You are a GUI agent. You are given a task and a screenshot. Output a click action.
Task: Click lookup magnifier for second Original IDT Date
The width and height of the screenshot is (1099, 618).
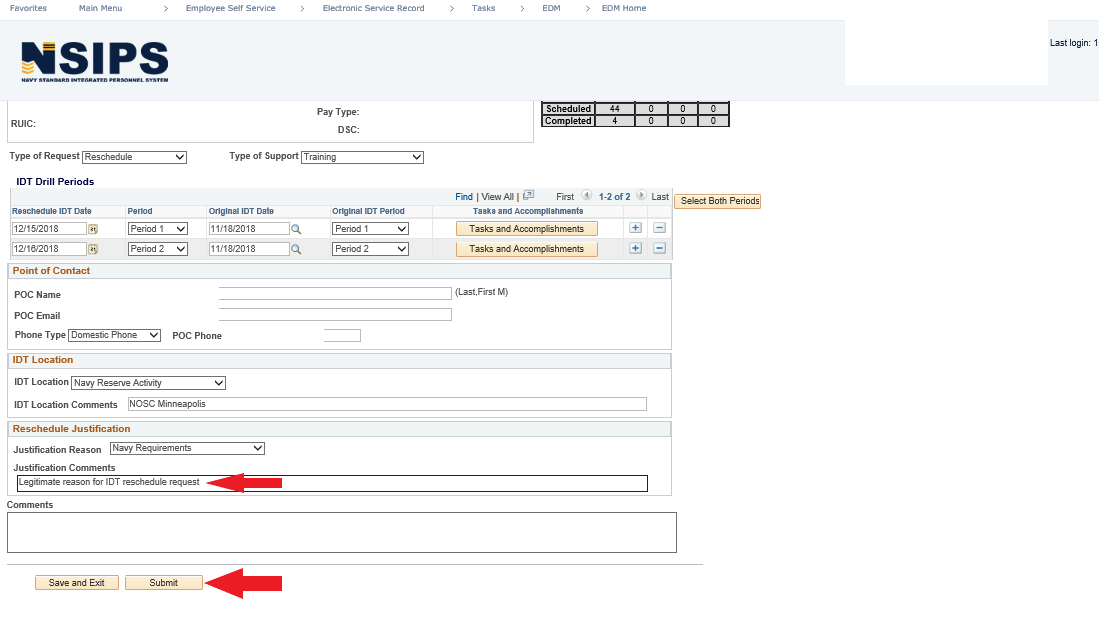pyautogui.click(x=296, y=249)
